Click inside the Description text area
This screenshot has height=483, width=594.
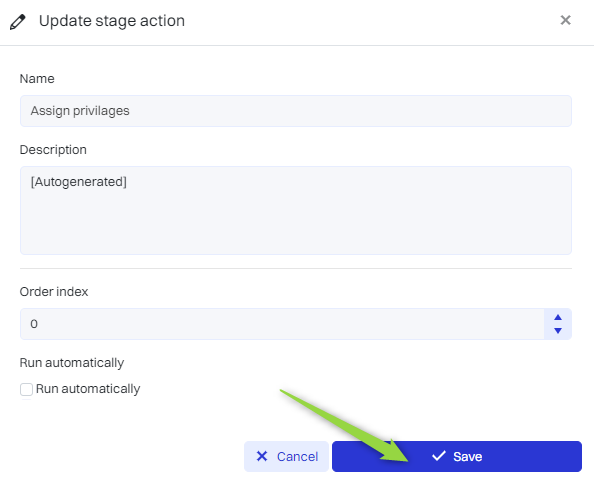[296, 210]
